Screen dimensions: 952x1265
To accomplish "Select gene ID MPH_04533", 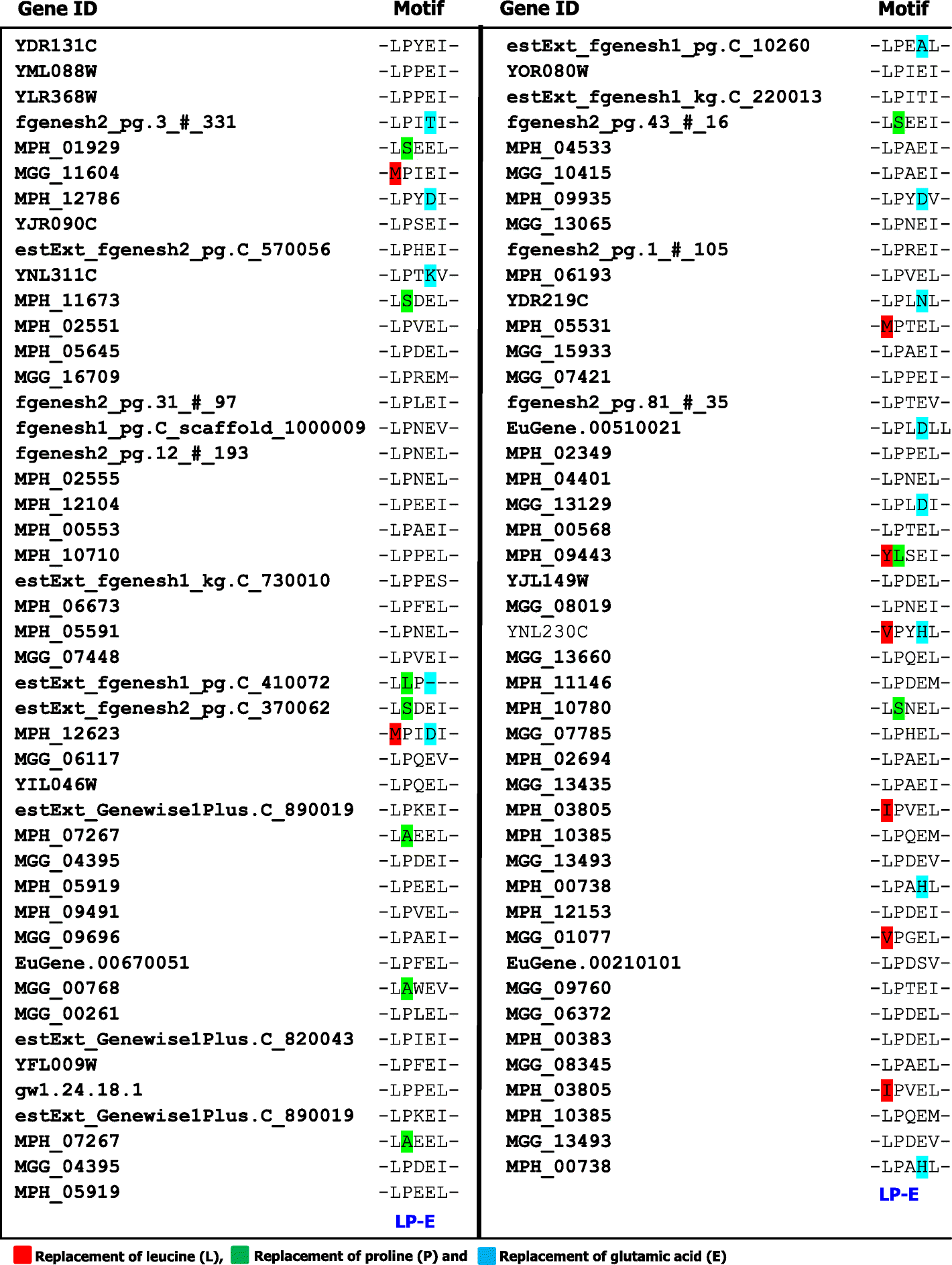I will click(x=559, y=147).
